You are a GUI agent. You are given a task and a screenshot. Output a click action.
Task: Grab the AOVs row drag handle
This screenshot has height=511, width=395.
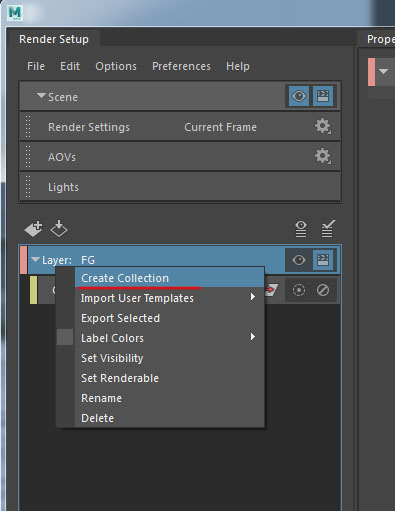pyautogui.click(x=28, y=156)
